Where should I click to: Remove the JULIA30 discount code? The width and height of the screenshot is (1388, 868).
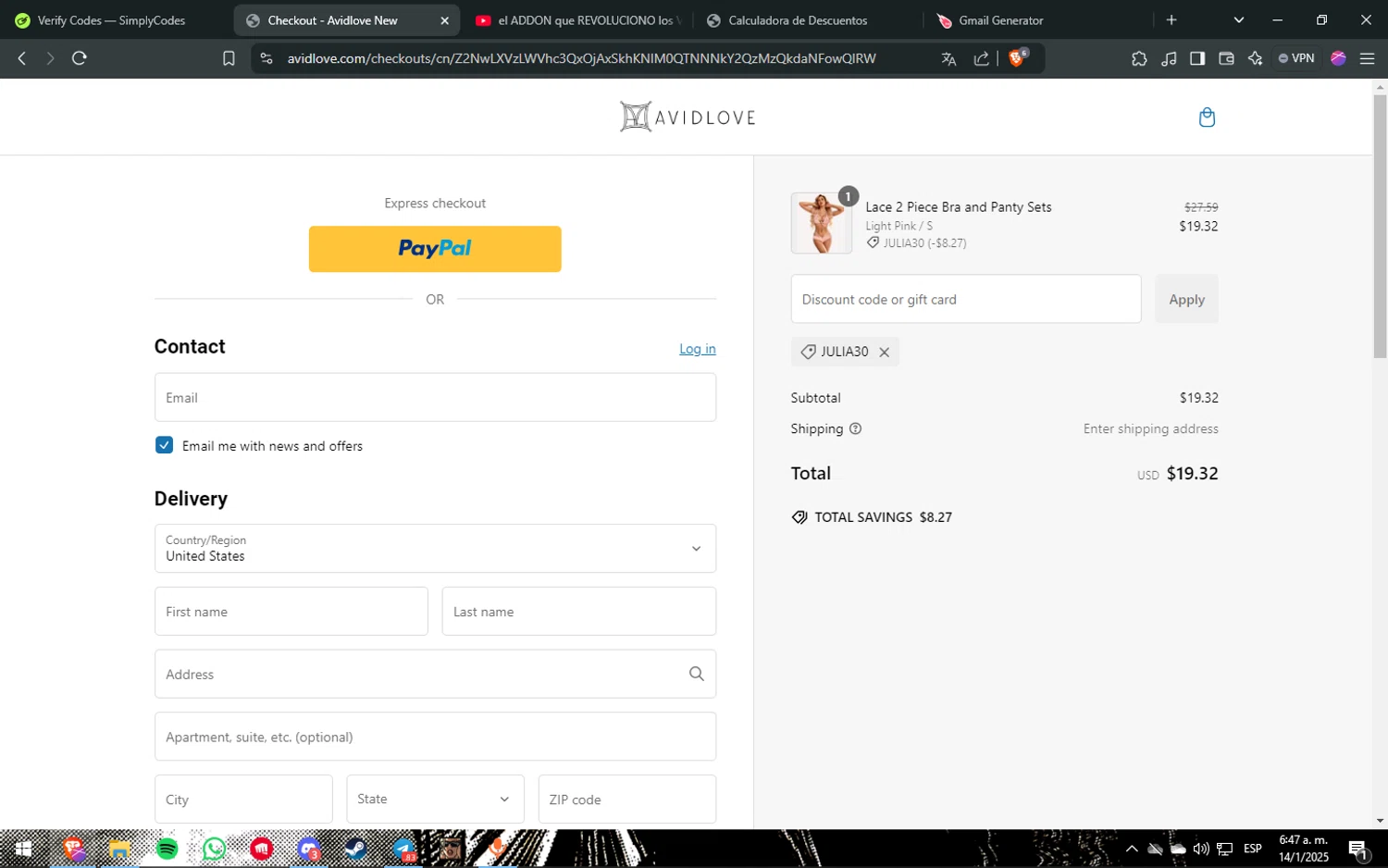point(884,352)
